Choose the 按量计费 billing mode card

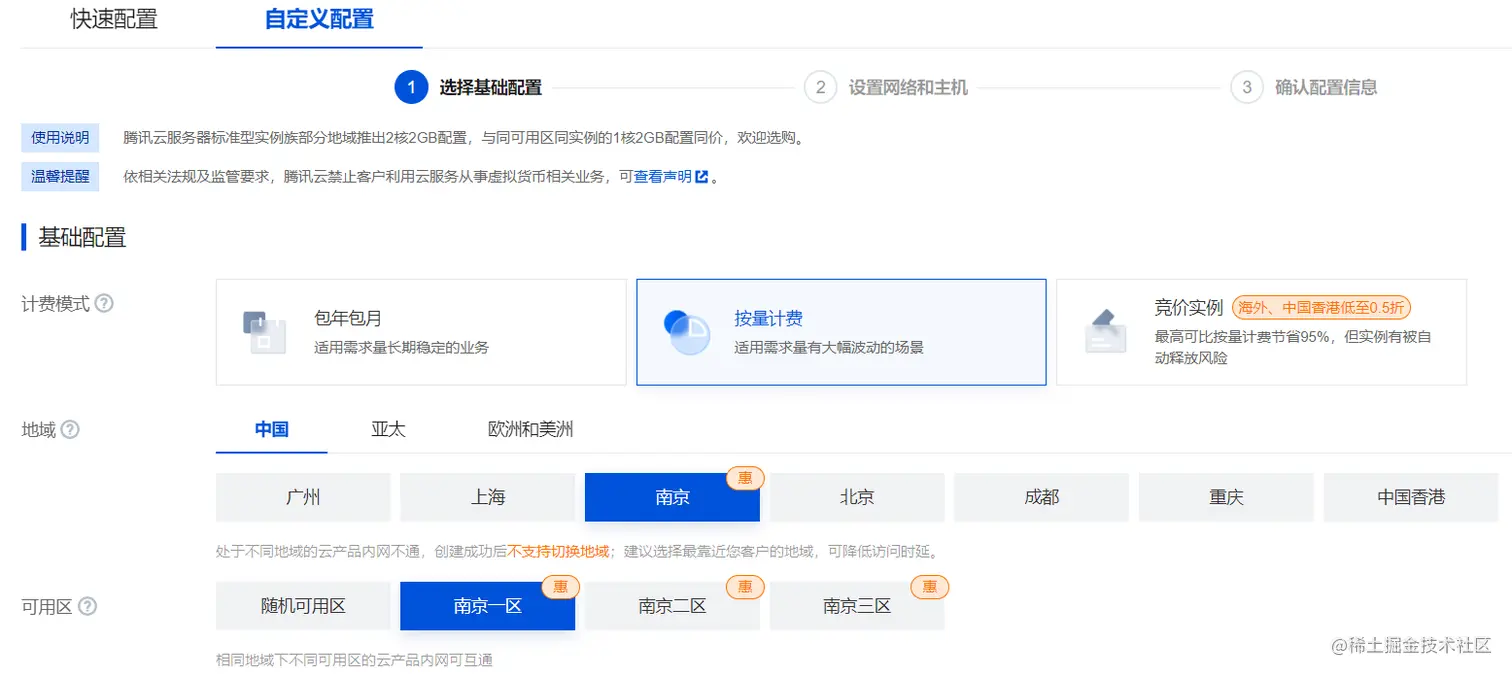point(841,332)
